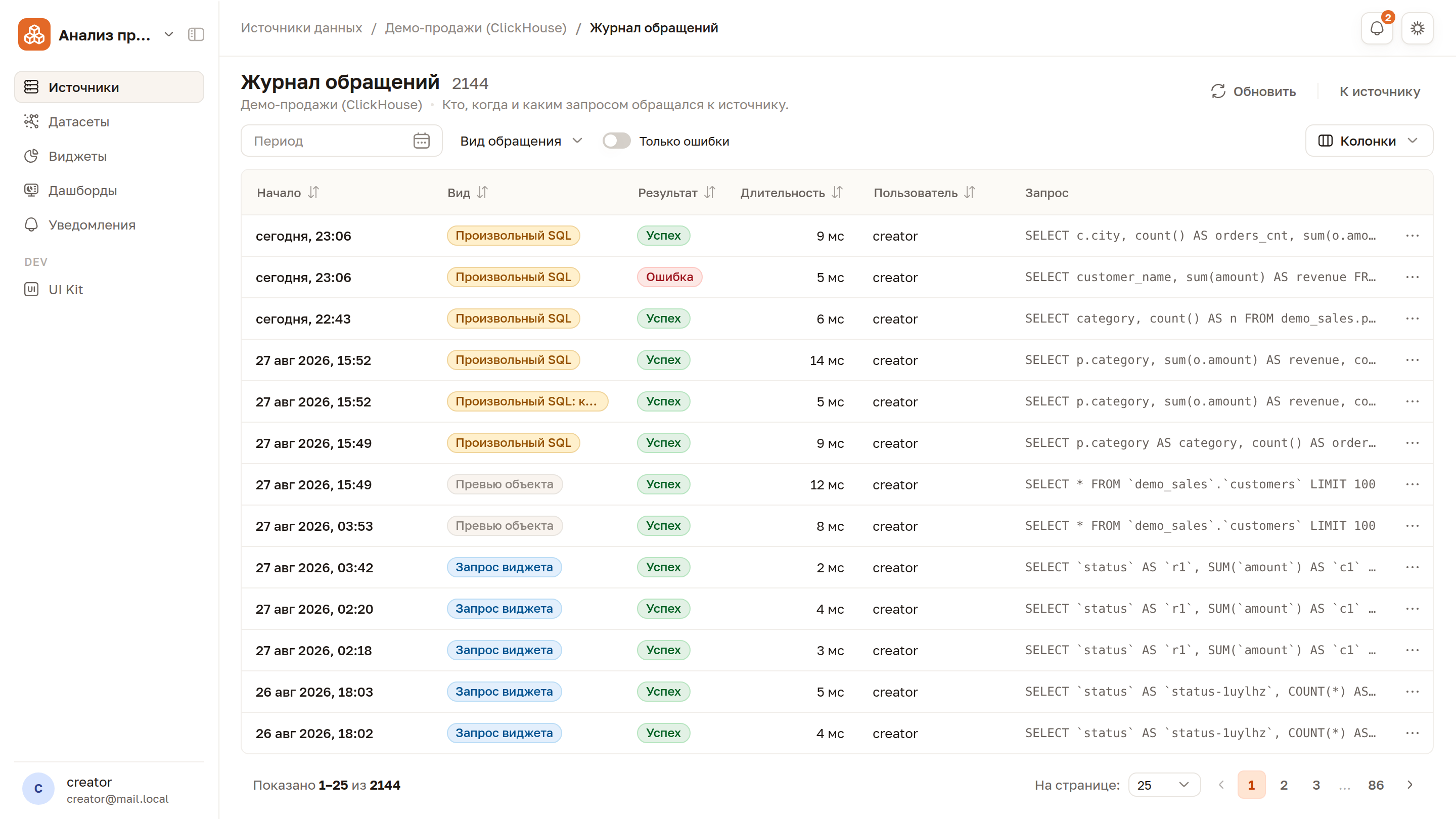
Task: Open the Колонки dropdown
Action: [x=1369, y=141]
